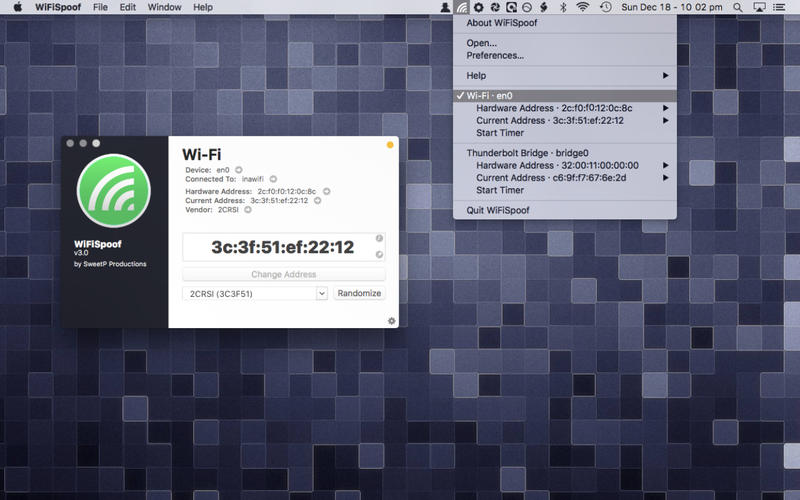The width and height of the screenshot is (800, 500).
Task: Click the gear icon in the menu bar
Action: point(478,7)
